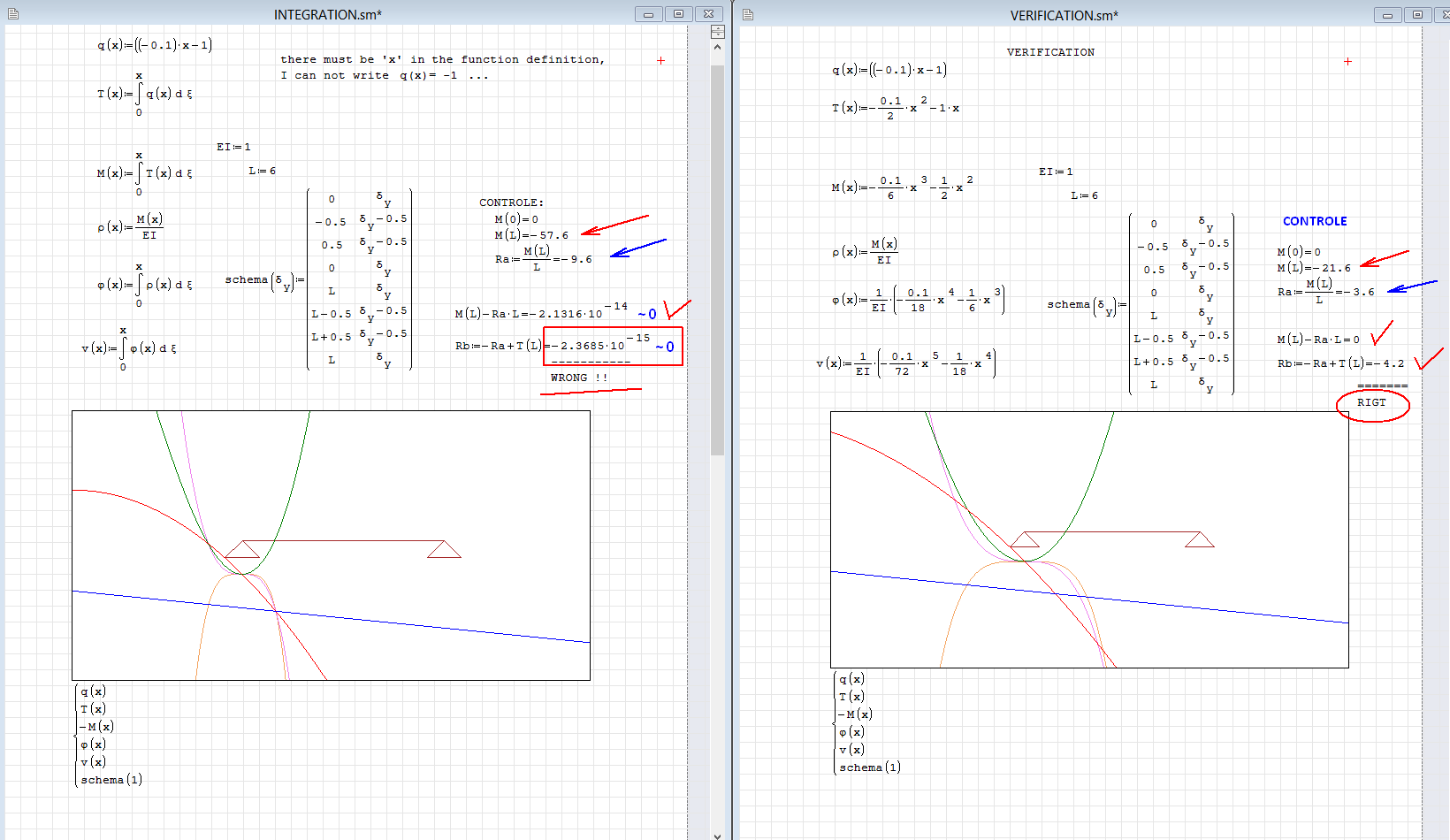This screenshot has width=1450, height=840.
Task: Minimize the INTEGRATION.sm window
Action: tap(648, 14)
